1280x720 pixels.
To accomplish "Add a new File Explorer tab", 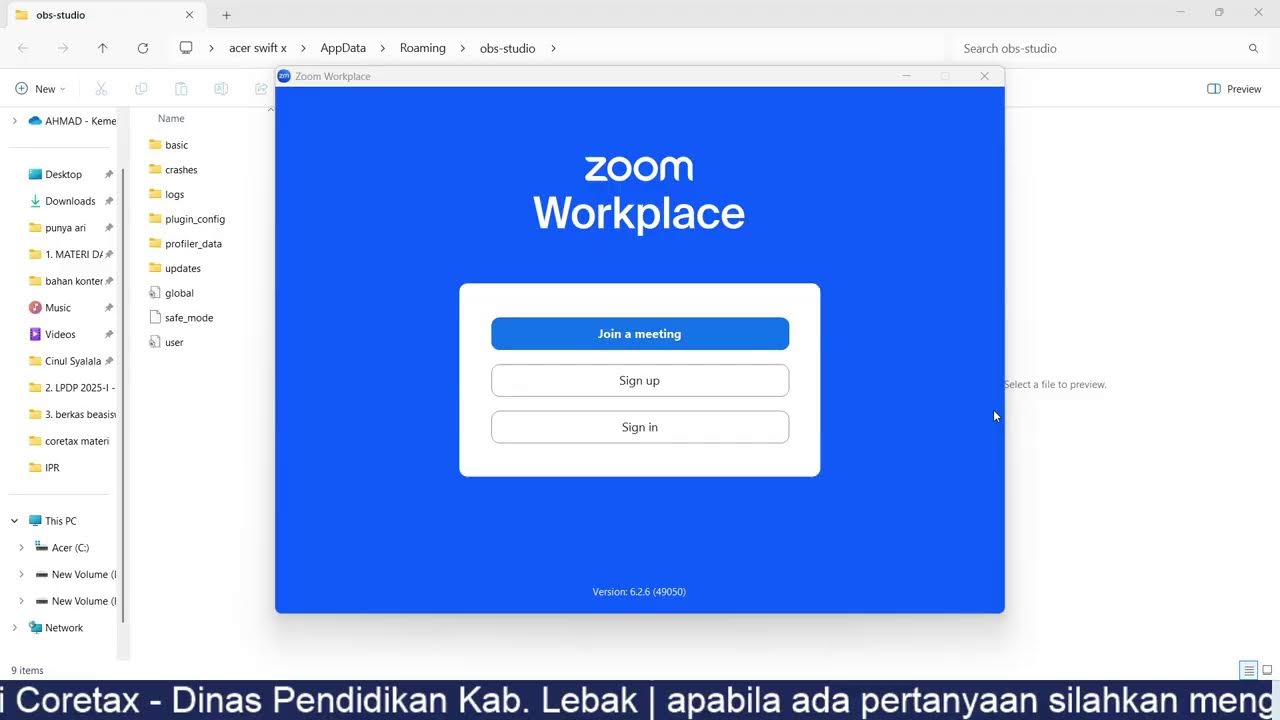I will click(227, 15).
